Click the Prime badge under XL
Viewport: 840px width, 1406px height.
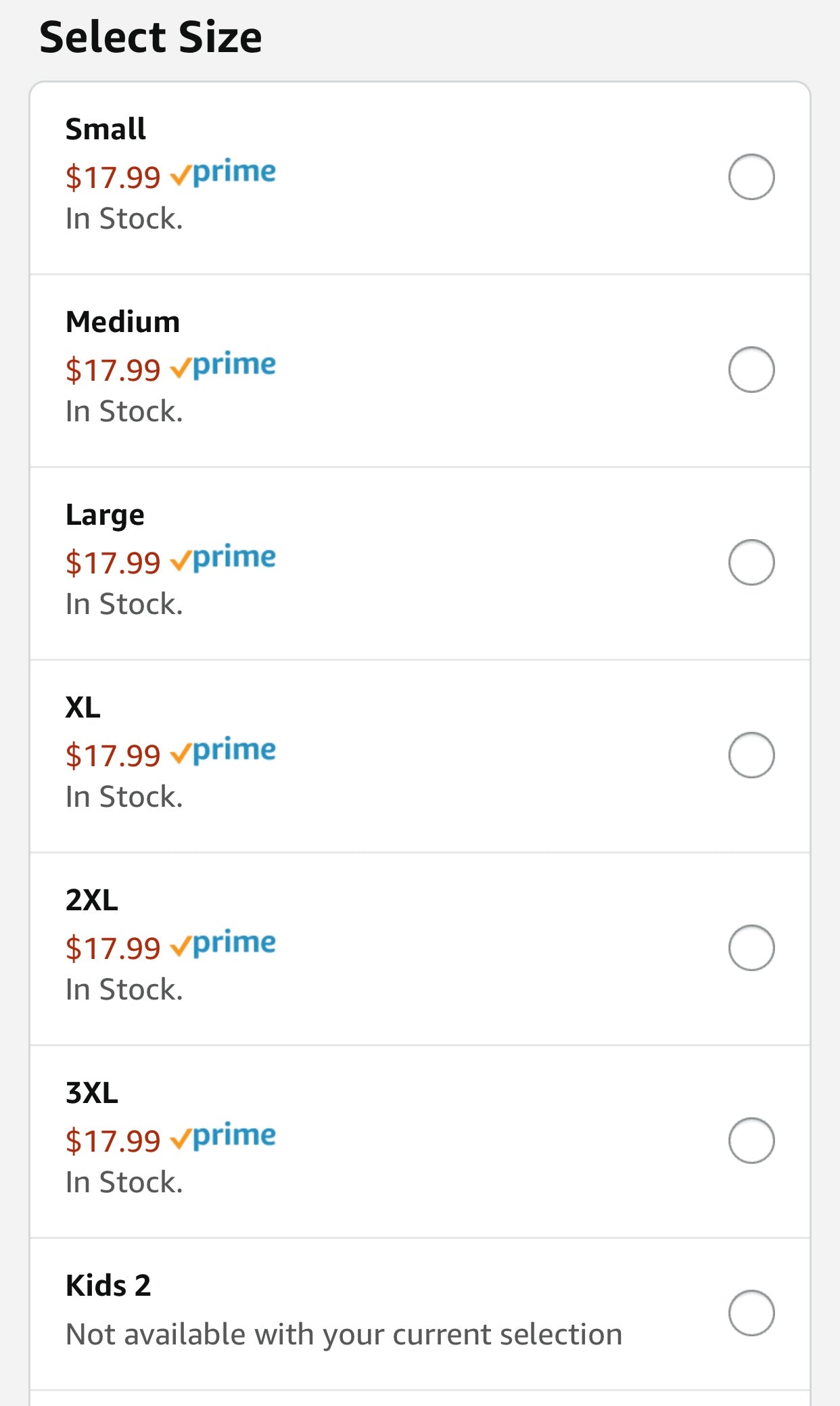tap(223, 753)
